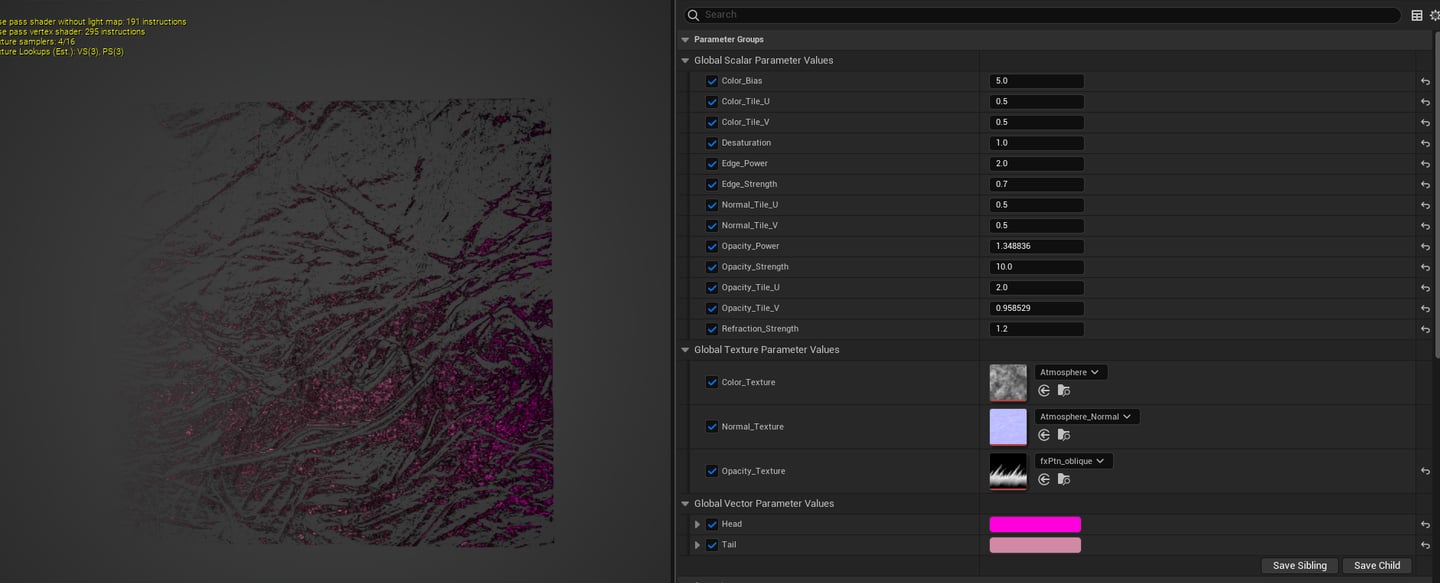Uncheck the Desaturation parameter checkbox
Viewport: 1440px width, 583px height.
(x=712, y=143)
